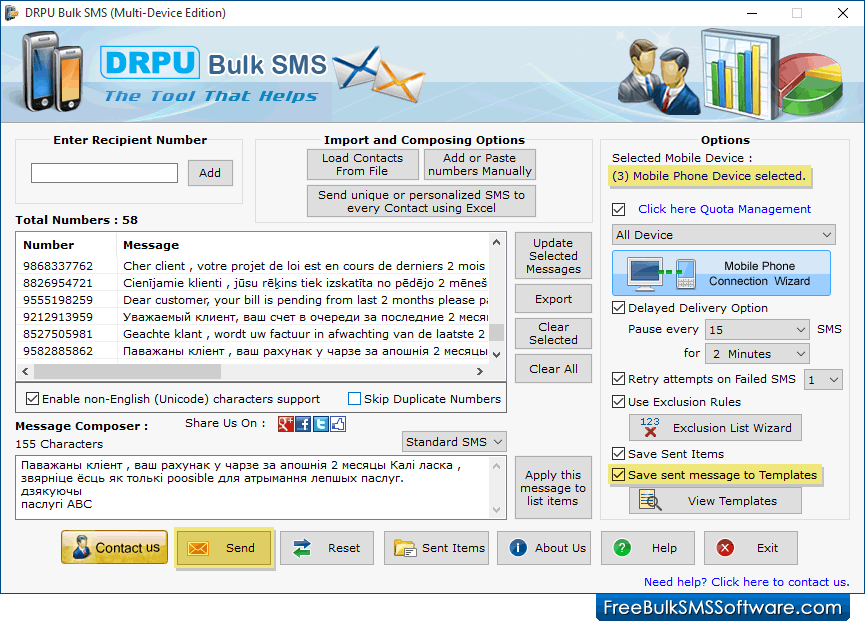Viewport: 865px width, 621px height.
Task: Enable Skip Duplicate Numbers
Action: [x=354, y=399]
